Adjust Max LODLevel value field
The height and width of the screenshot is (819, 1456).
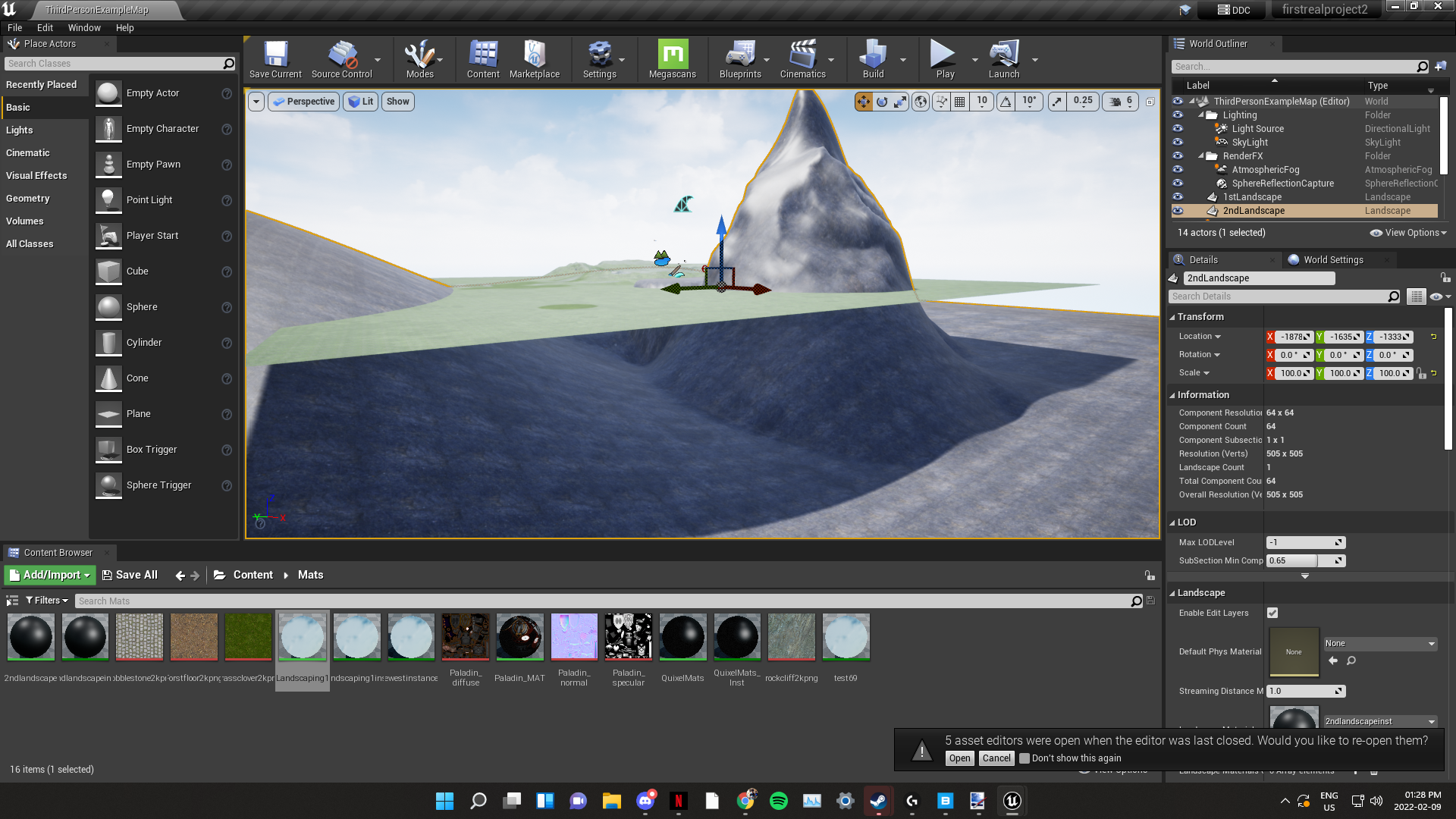[x=1305, y=543]
